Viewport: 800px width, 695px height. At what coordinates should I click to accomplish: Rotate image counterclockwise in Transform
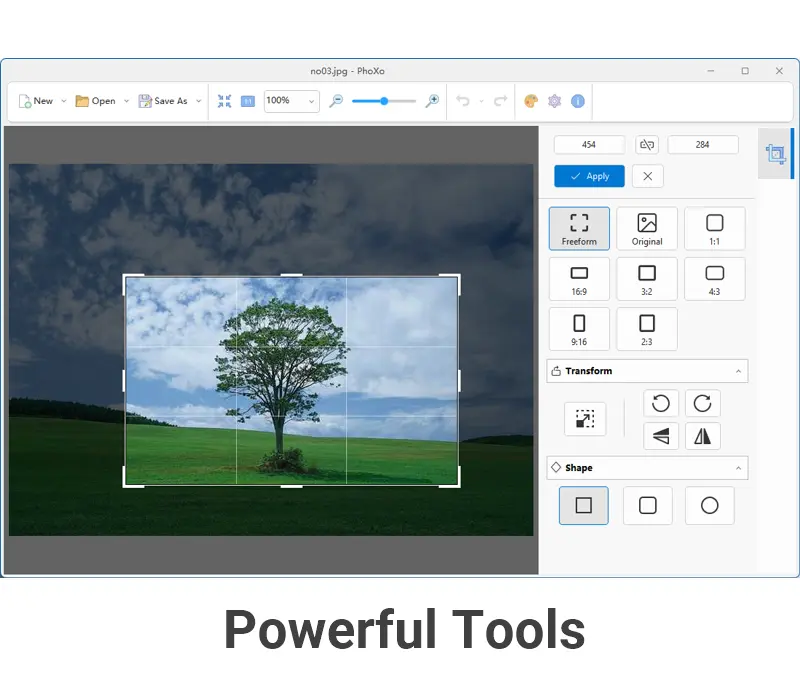pyautogui.click(x=661, y=403)
